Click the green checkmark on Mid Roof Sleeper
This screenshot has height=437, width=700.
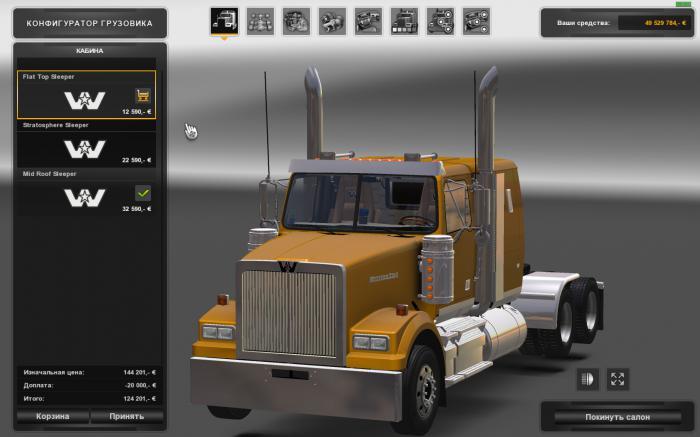[143, 192]
